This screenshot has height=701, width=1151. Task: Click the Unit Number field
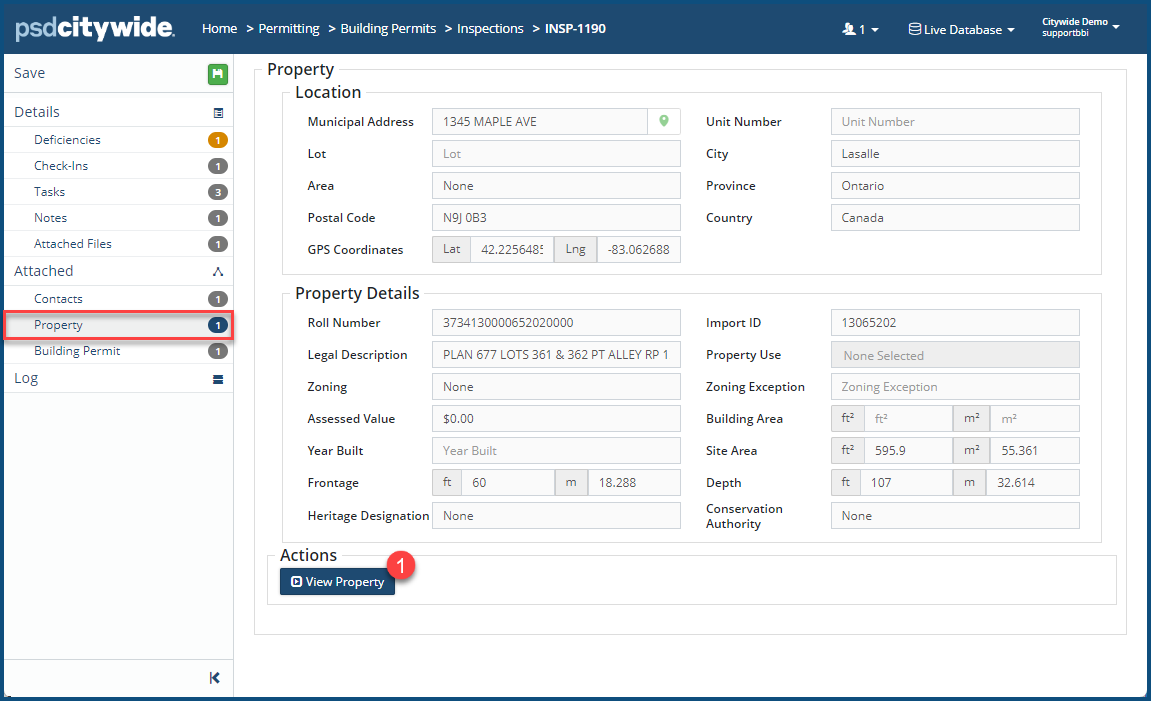tap(955, 121)
